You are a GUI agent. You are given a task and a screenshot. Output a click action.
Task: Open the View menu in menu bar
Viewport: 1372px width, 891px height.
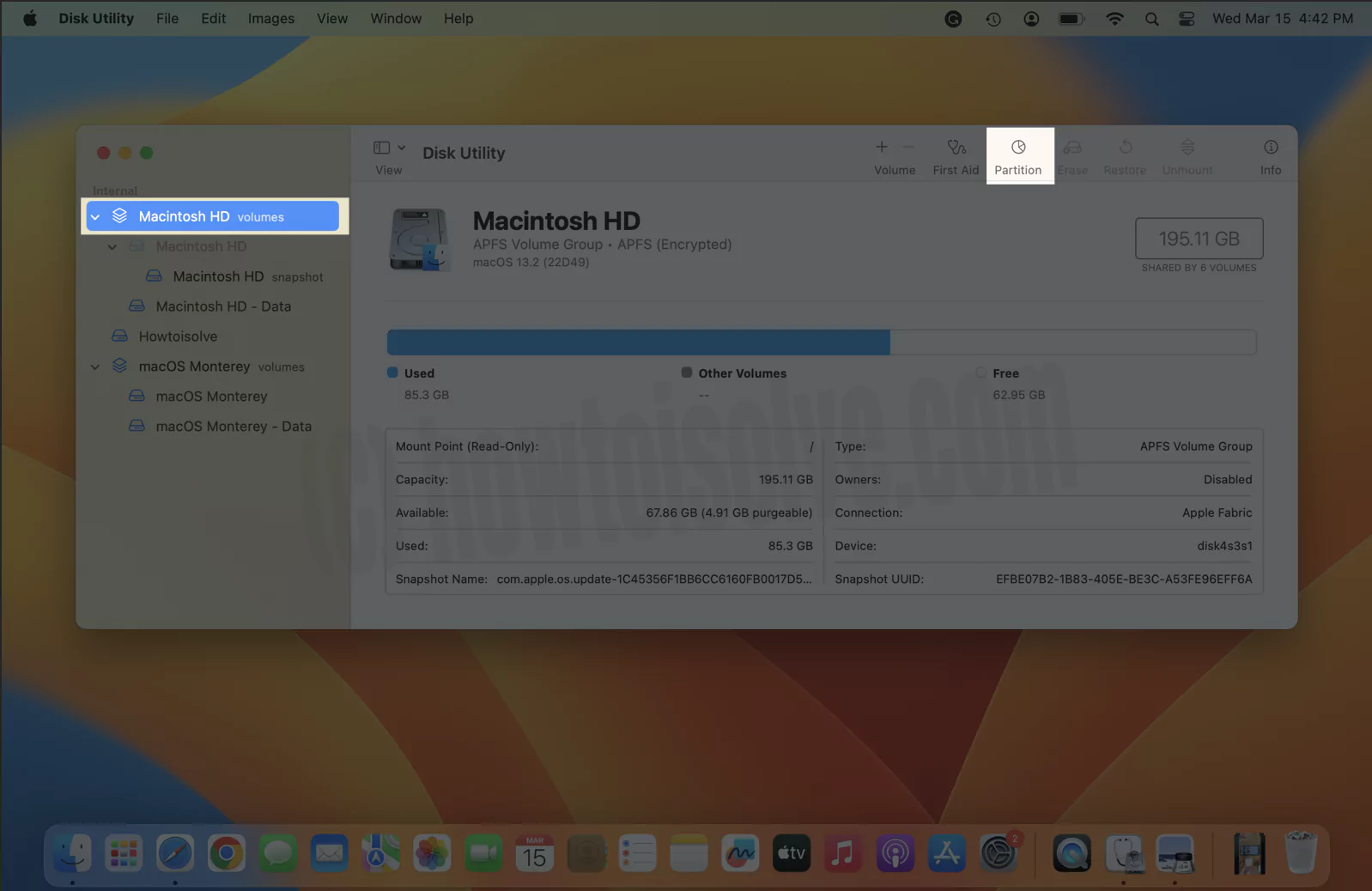[332, 18]
